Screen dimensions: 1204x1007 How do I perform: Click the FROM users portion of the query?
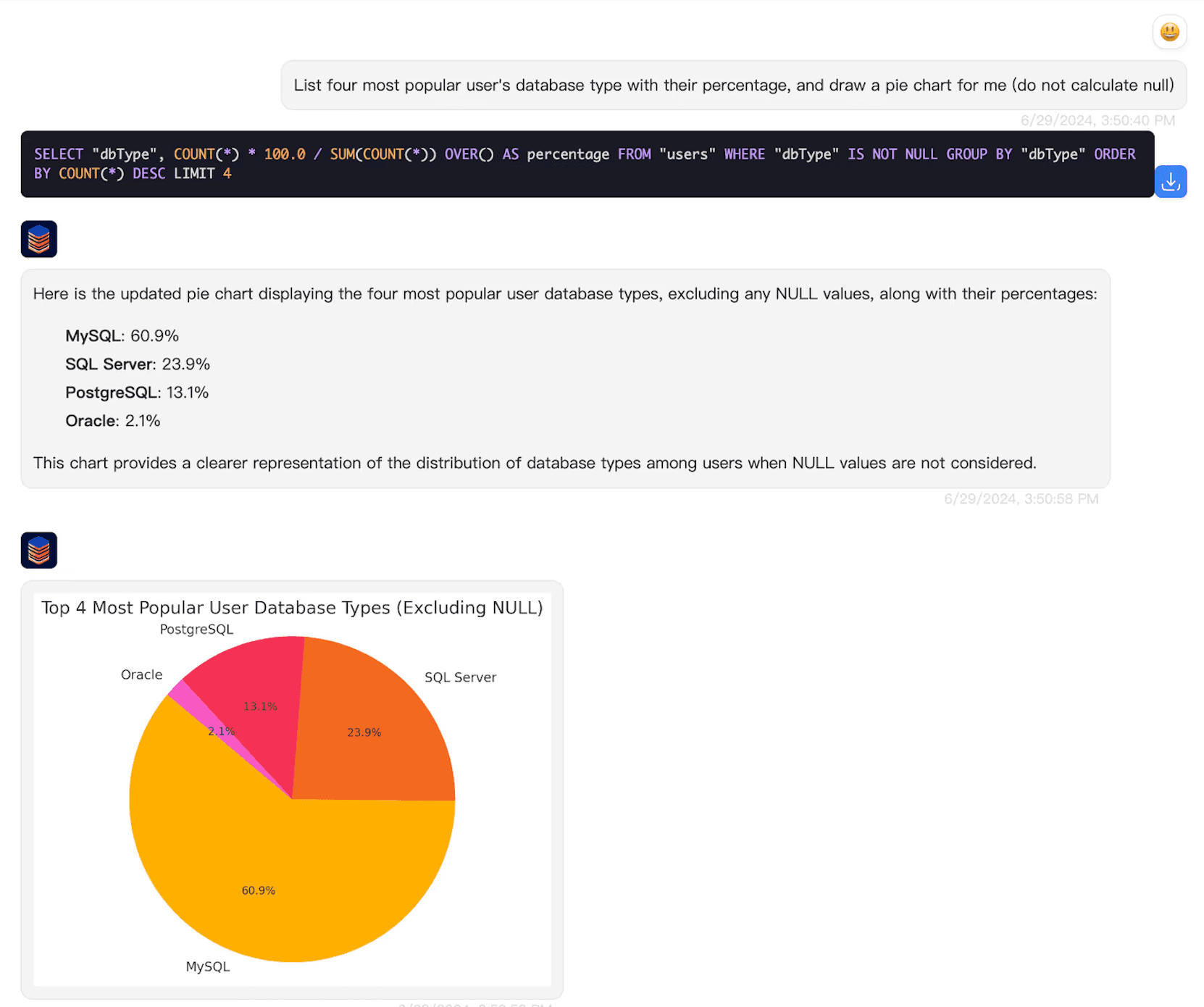[x=666, y=154]
